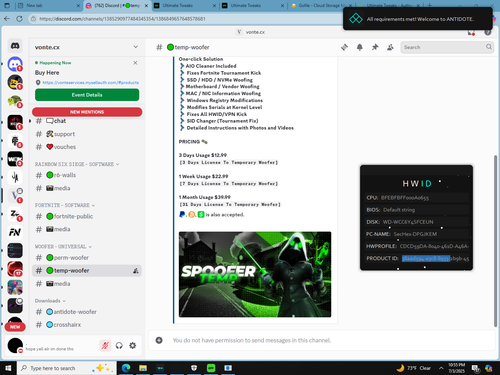Open notification settings bell icon
Viewport: 500px width, 375px height.
360,47
